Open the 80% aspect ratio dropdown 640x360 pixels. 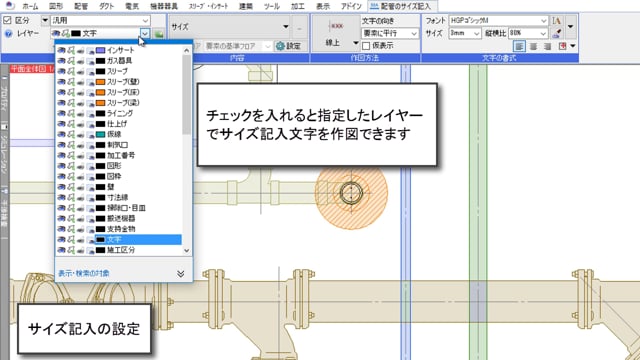click(x=528, y=33)
